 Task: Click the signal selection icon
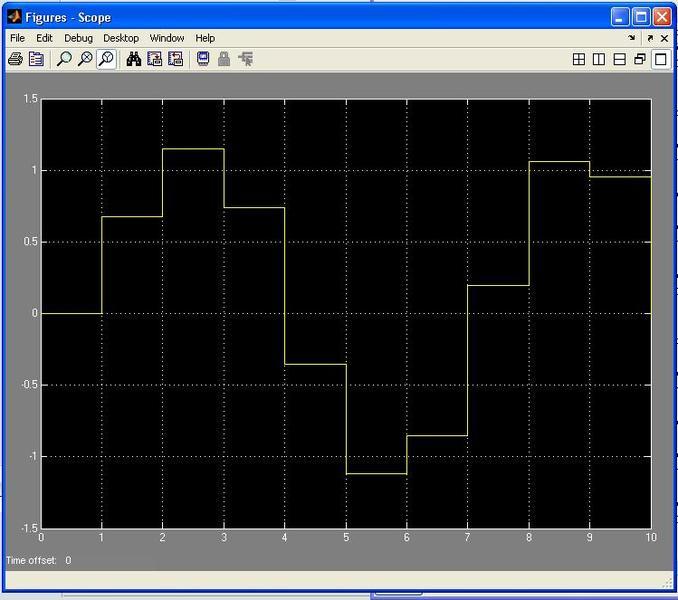[x=245, y=59]
